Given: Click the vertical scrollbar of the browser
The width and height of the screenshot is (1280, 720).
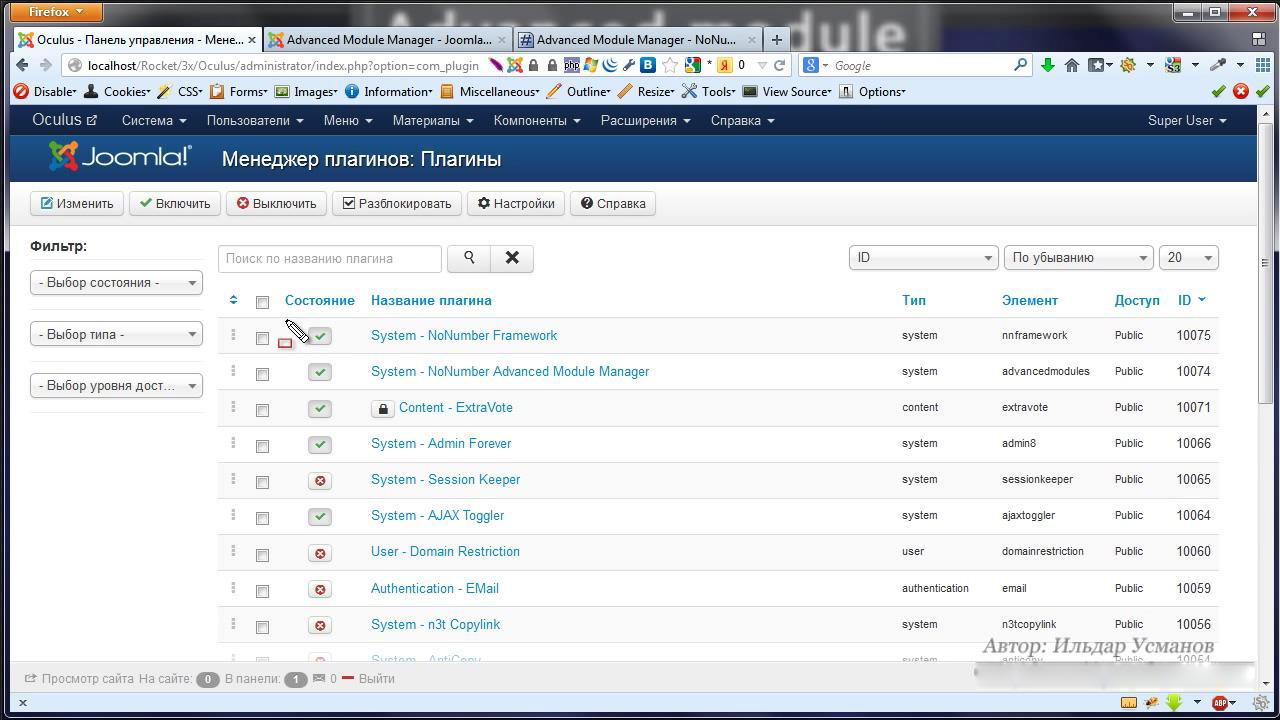Looking at the screenshot, I should (x=1265, y=263).
